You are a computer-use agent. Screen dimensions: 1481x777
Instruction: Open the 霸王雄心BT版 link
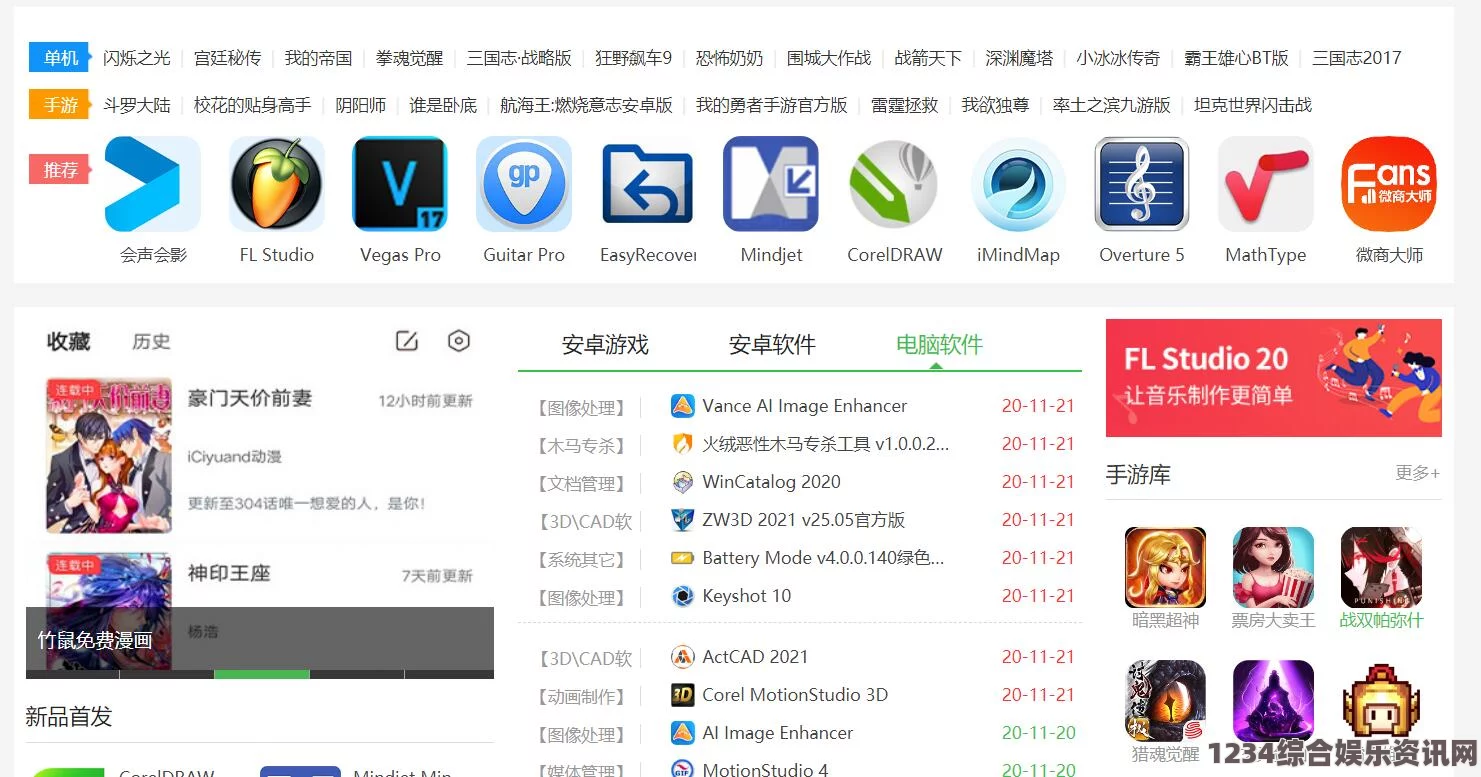[1236, 58]
